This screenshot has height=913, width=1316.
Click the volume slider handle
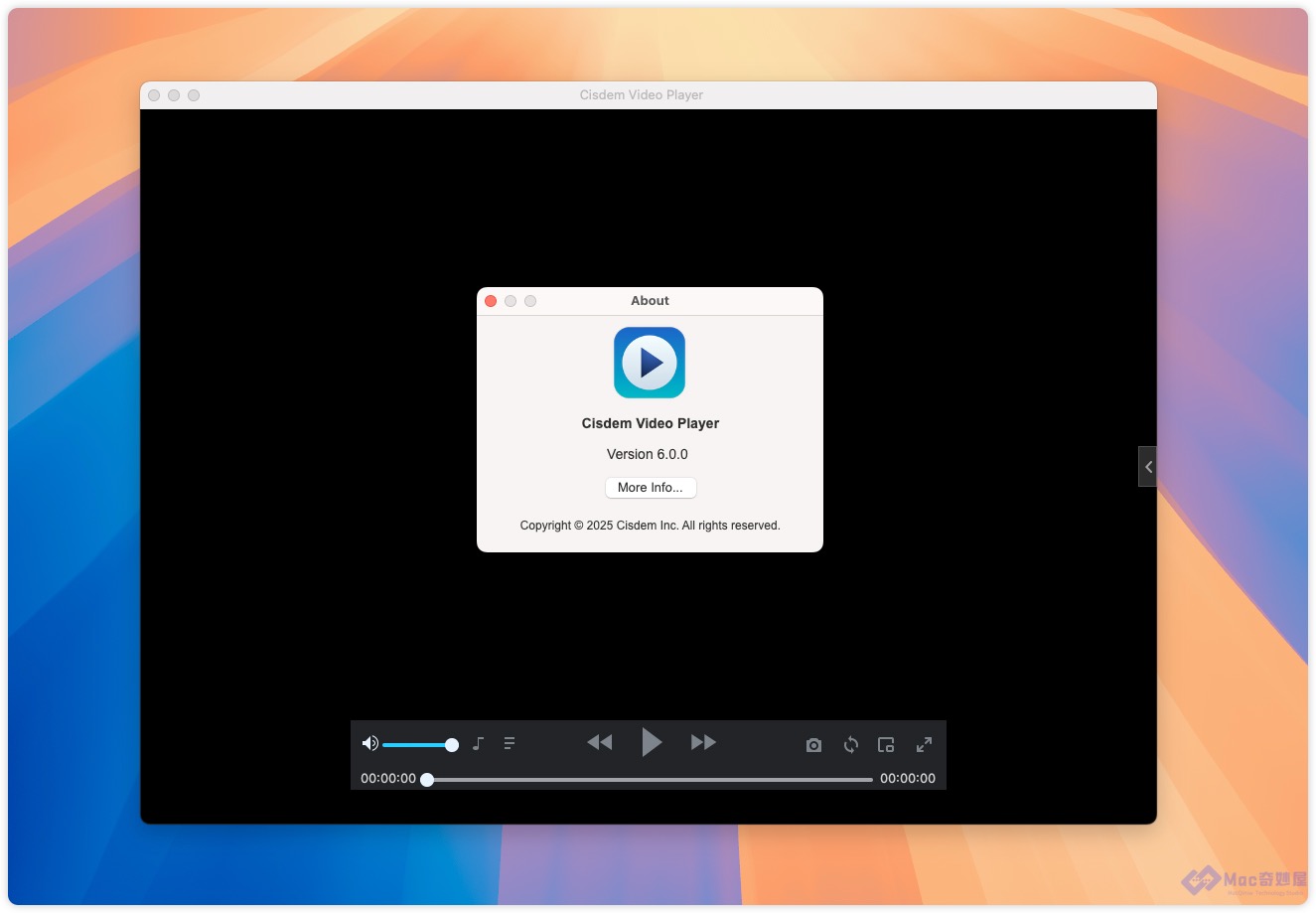coord(452,745)
